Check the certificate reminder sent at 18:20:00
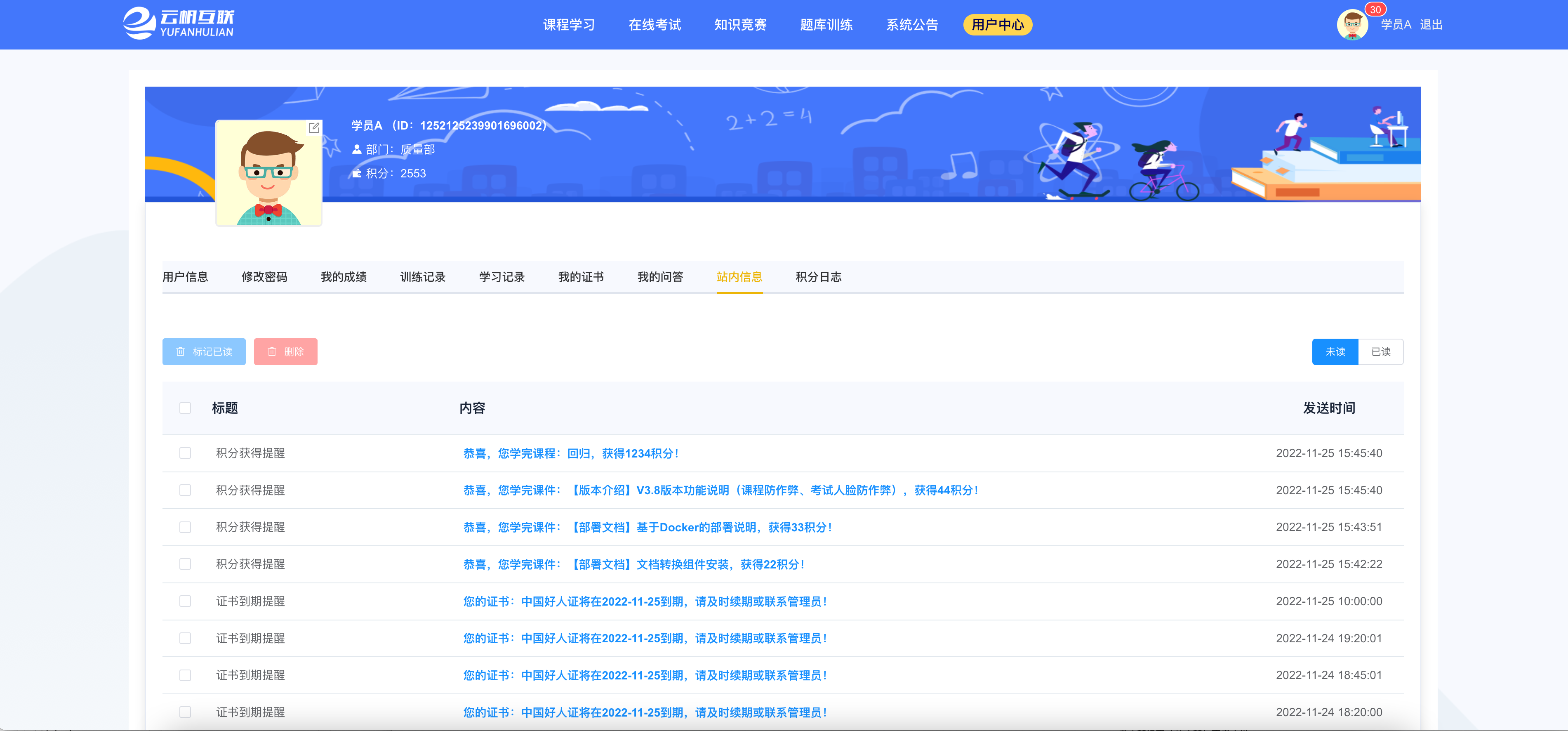Screen dimensions: 1568x731 click(x=185, y=712)
